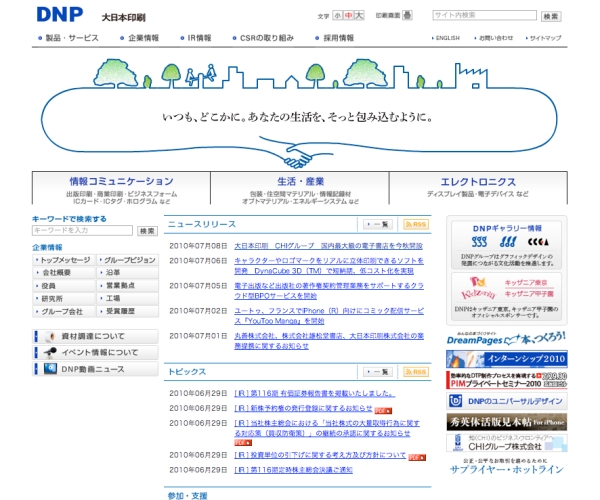This screenshot has width=600, height=500.
Task: Open DNP動画ニュース video news banner
Action: 95,369
